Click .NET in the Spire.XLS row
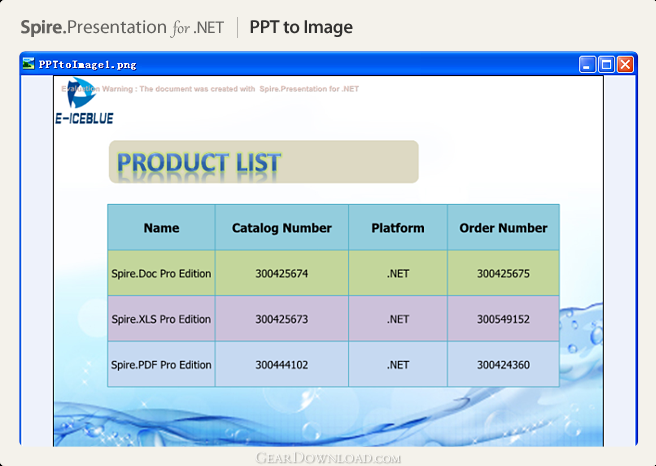This screenshot has height=466, width=656. pos(398,319)
